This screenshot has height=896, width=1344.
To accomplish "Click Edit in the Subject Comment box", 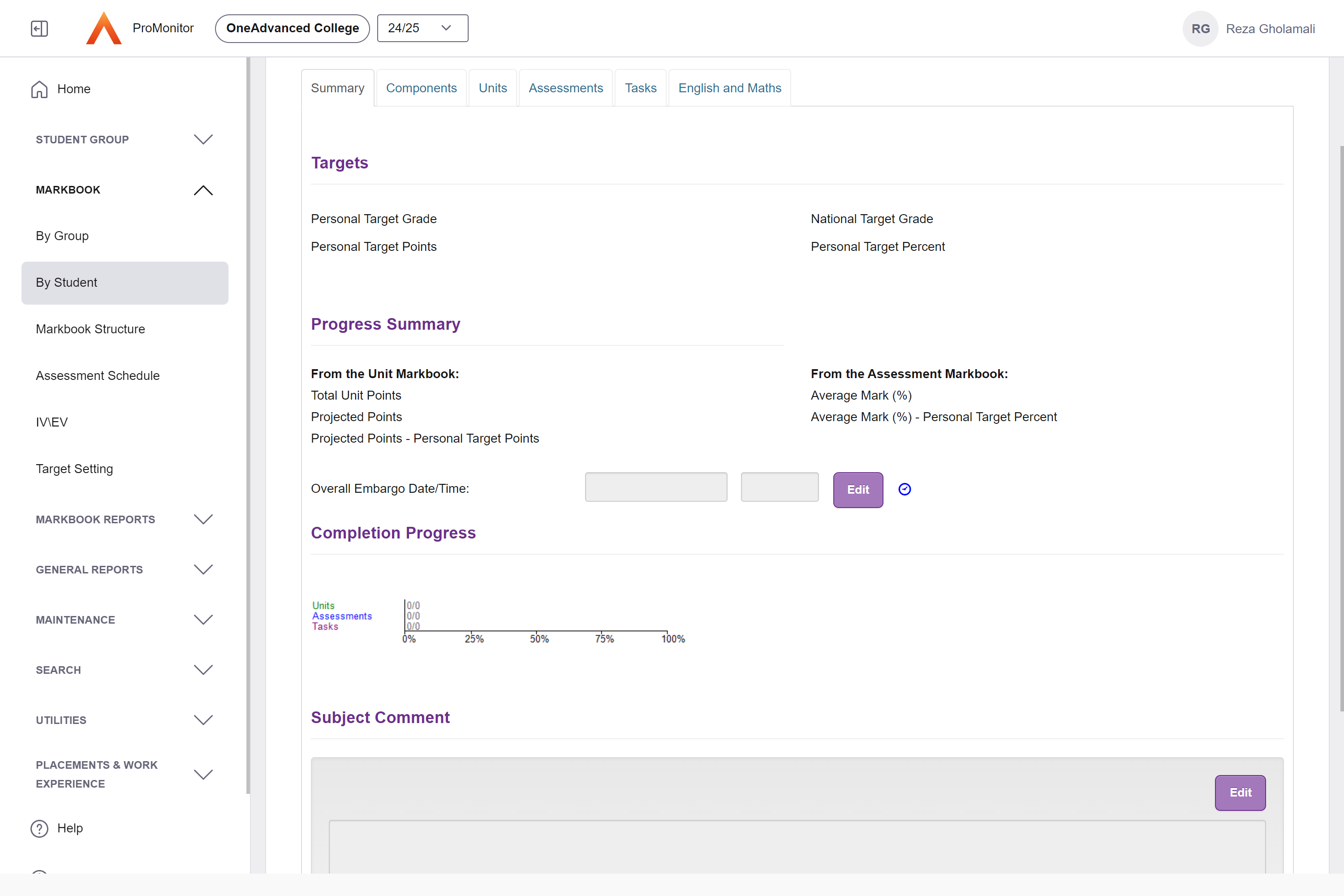I will [1240, 793].
